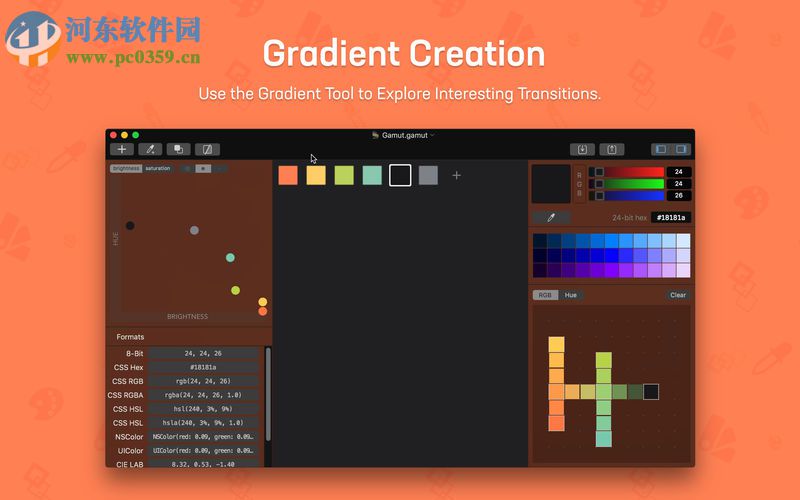Click the value "hsl(240, 3%, 9%)"
Screen dimensions: 800x500
point(203,409)
